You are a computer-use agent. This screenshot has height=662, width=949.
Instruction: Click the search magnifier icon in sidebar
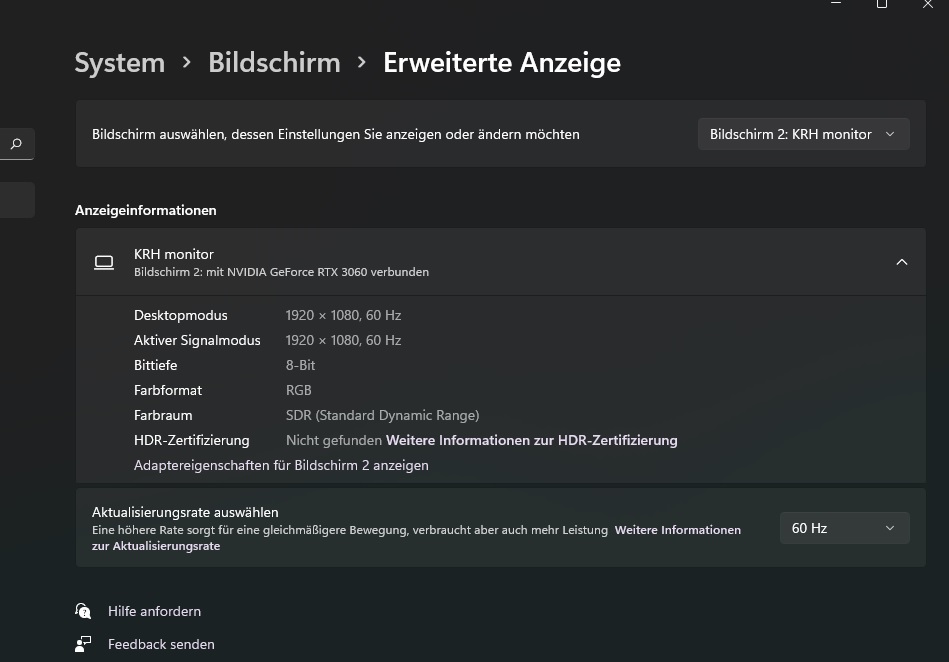pos(16,144)
